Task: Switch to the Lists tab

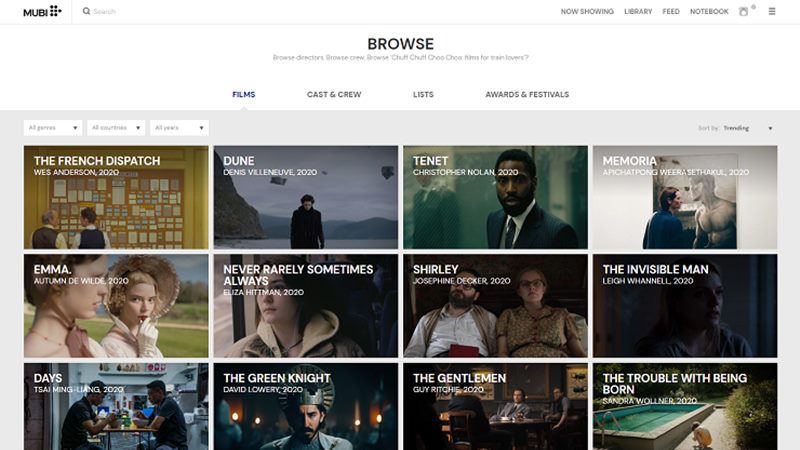Action: coord(423,94)
